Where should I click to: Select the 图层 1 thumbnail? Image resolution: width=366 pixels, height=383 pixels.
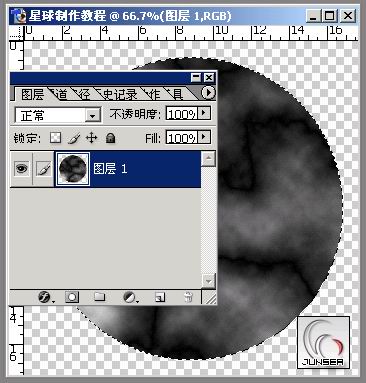point(73,169)
